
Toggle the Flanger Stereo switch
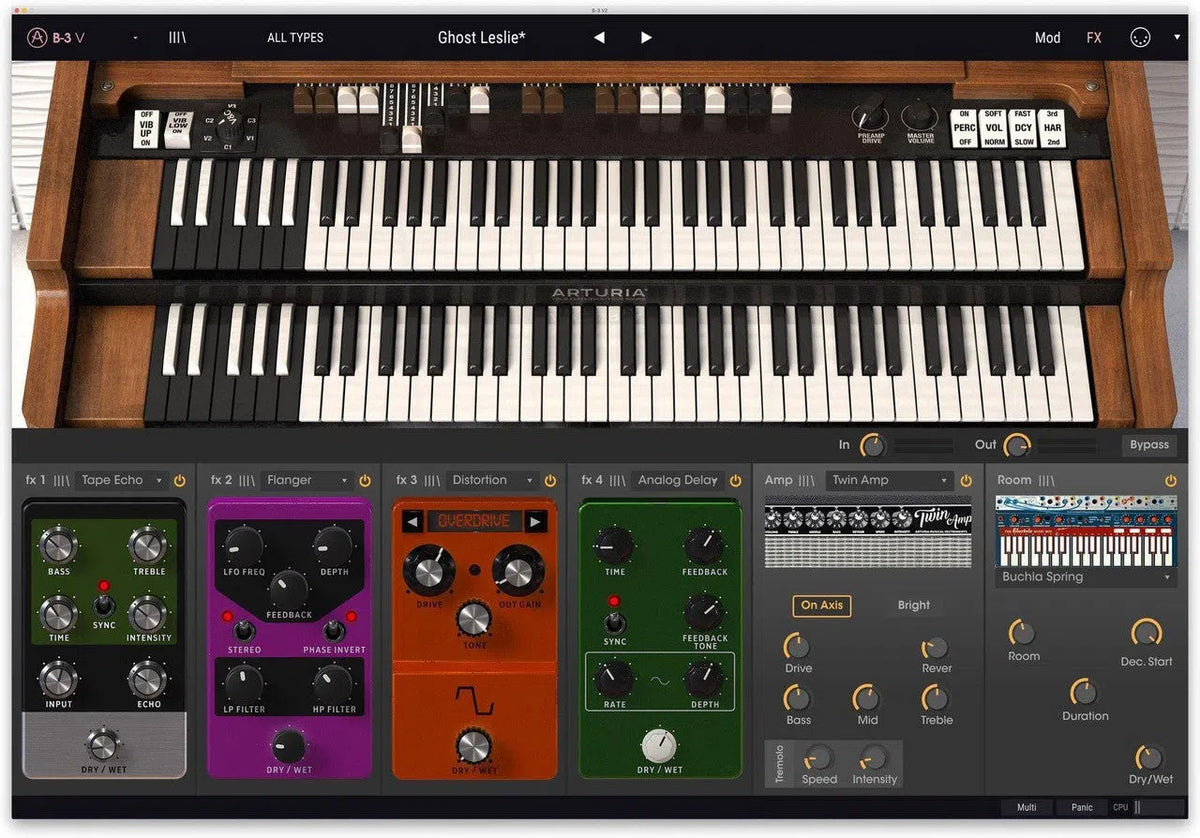point(243,631)
